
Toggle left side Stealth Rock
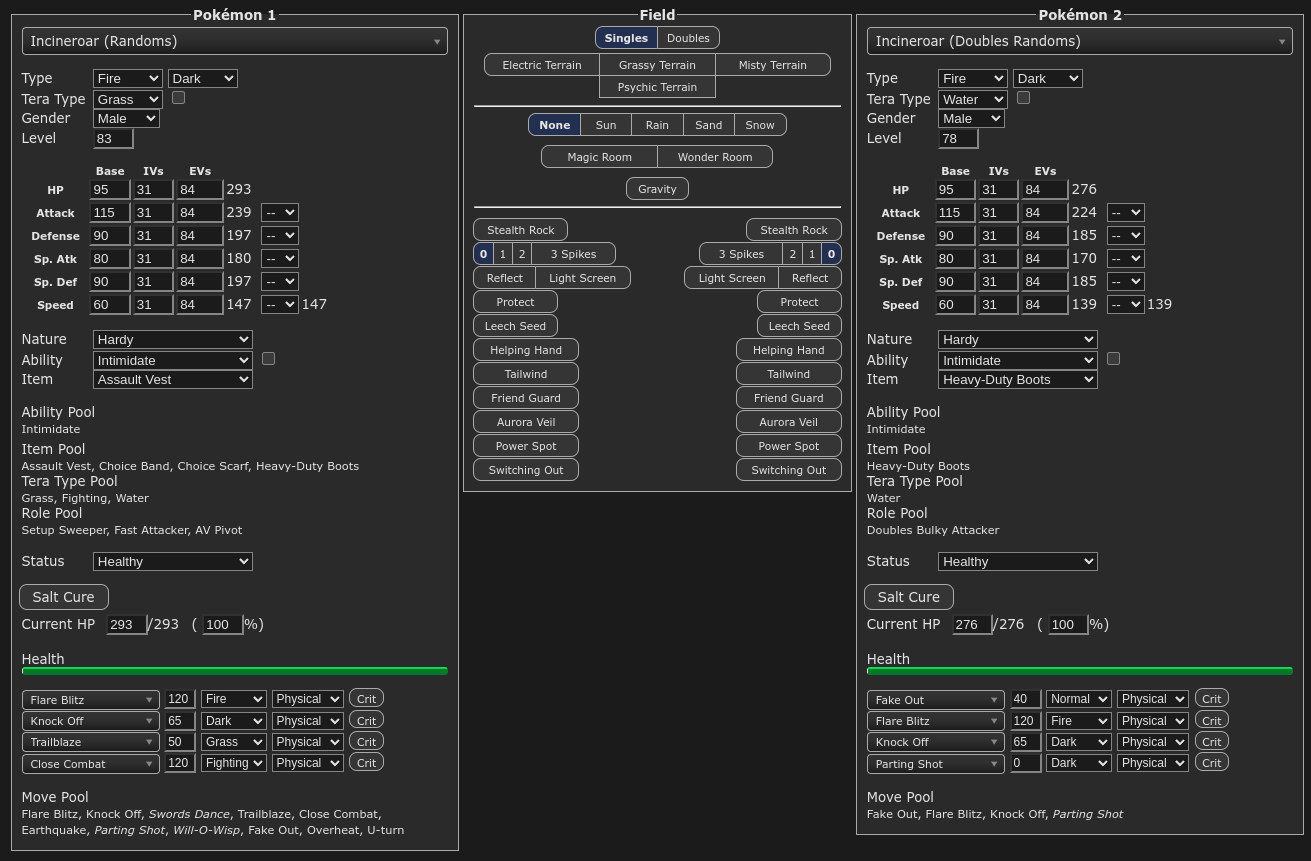click(520, 230)
